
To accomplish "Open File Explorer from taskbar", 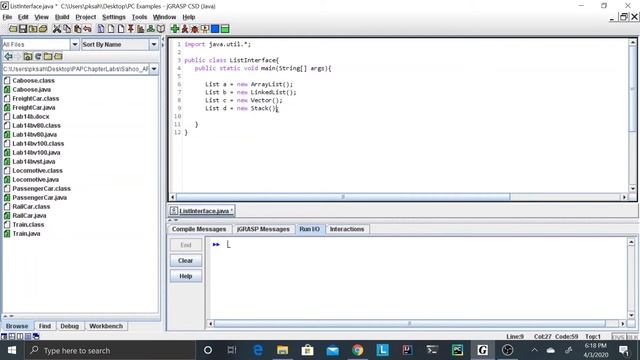I will (282, 350).
